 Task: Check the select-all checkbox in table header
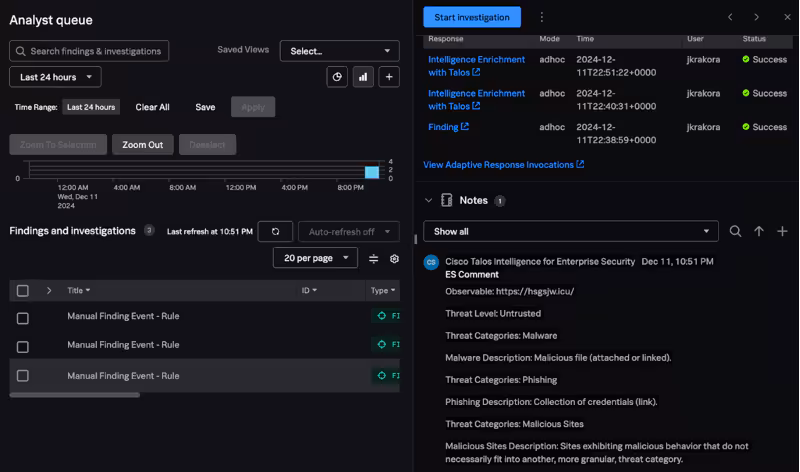tap(23, 291)
